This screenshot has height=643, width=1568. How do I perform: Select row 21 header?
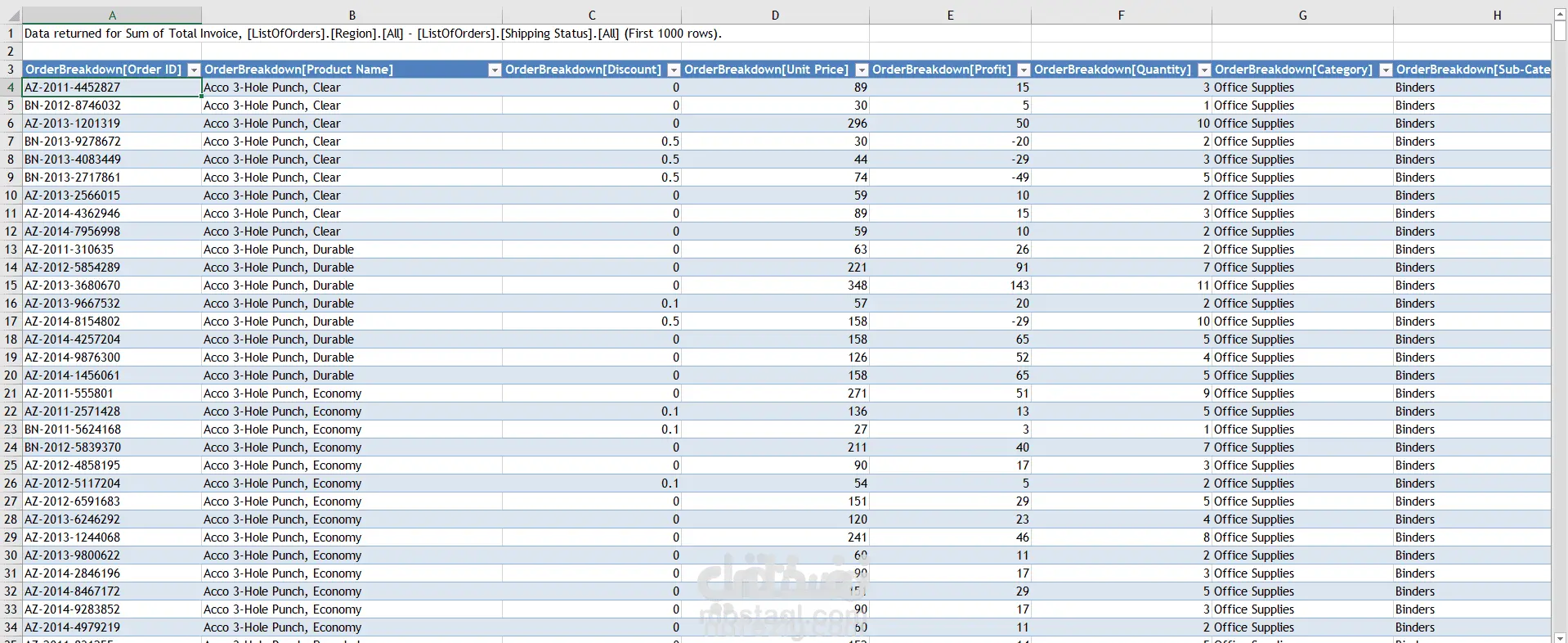pyautogui.click(x=11, y=393)
